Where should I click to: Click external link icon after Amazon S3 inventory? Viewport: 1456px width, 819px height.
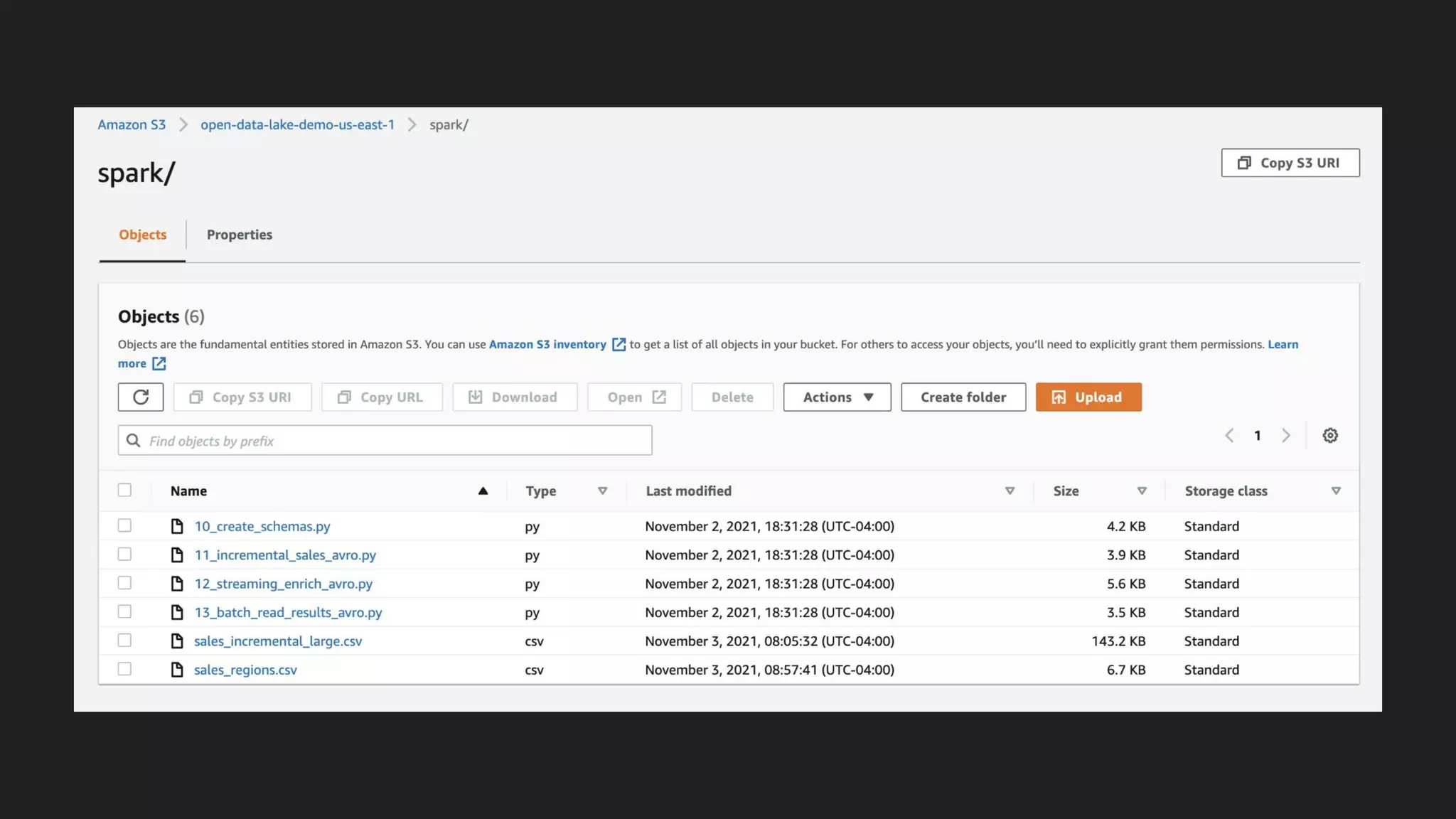click(619, 344)
